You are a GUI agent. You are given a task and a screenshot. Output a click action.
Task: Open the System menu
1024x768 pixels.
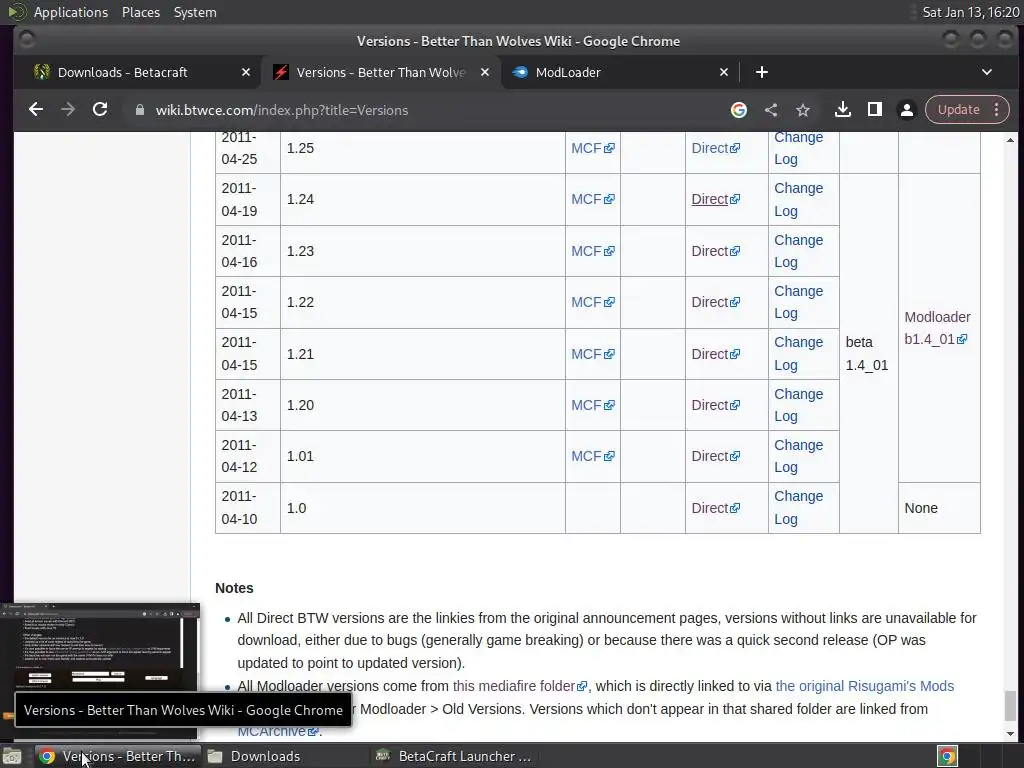195,12
